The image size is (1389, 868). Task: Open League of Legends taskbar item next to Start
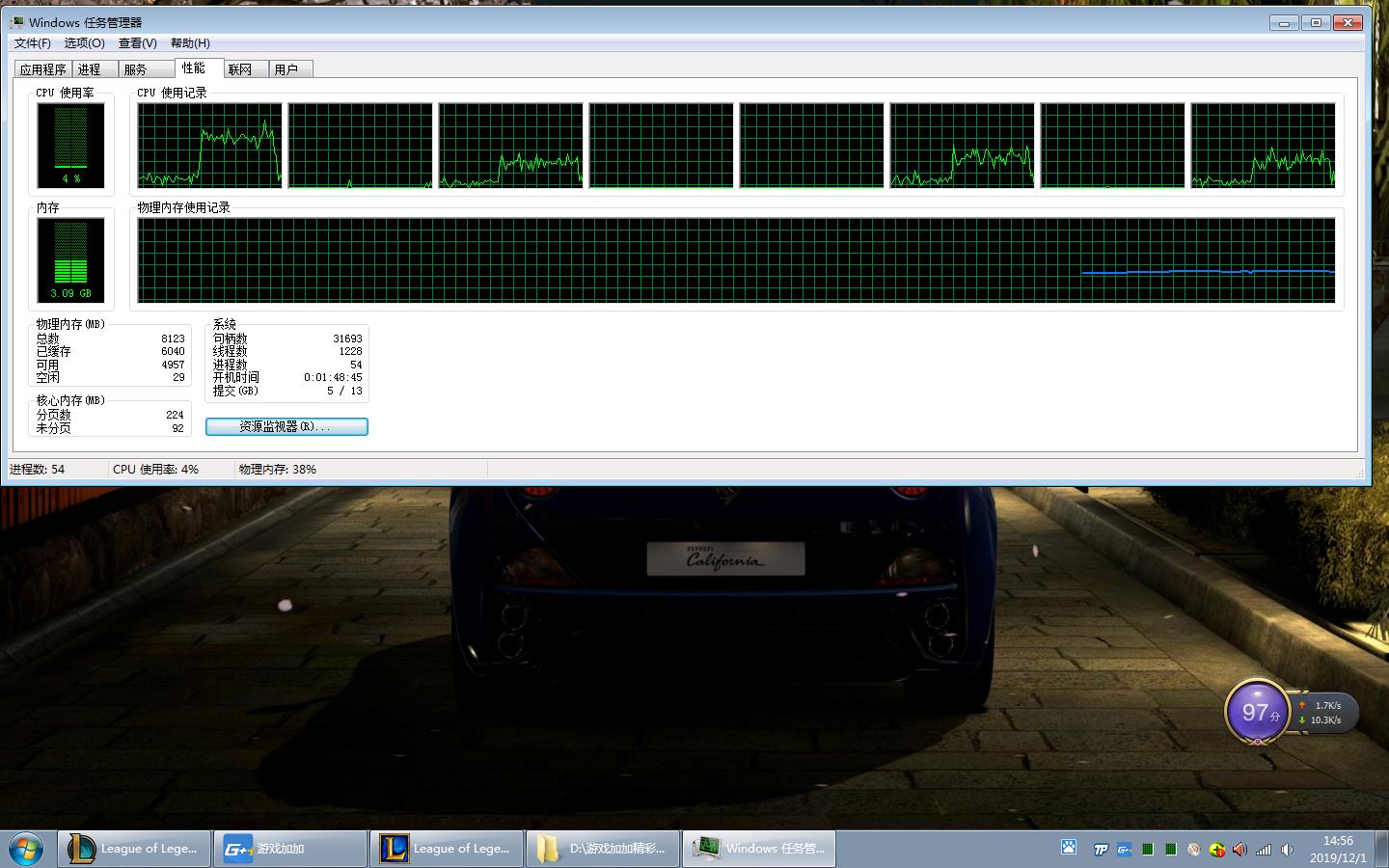pos(134,849)
